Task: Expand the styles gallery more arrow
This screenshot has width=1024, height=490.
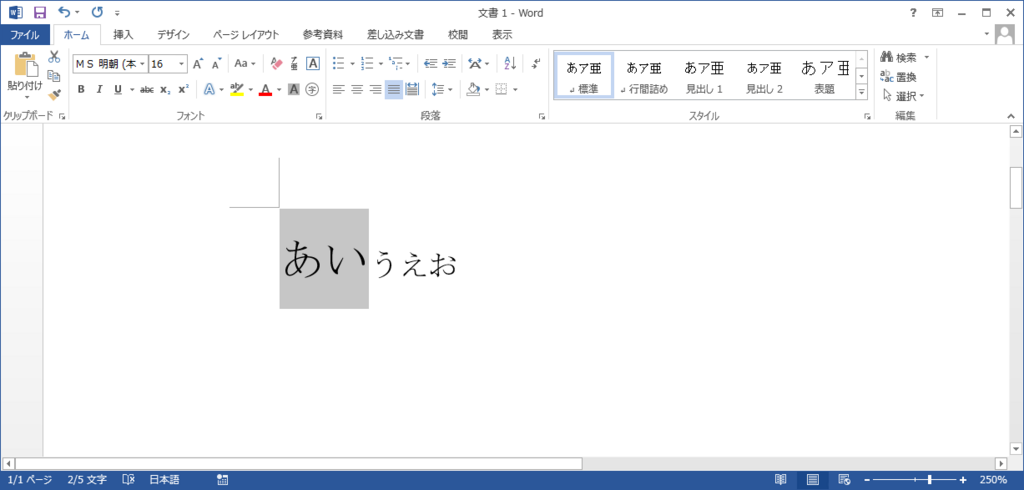Action: pos(862,93)
